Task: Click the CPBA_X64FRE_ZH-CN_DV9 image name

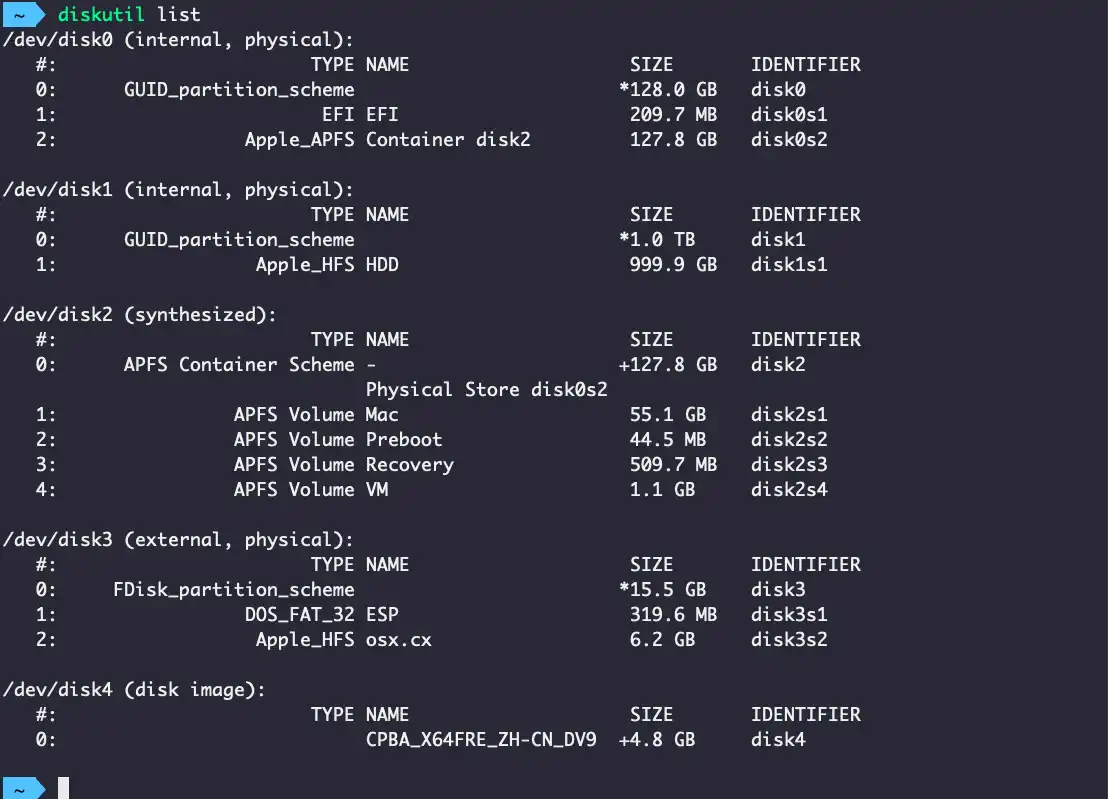Action: [481, 740]
